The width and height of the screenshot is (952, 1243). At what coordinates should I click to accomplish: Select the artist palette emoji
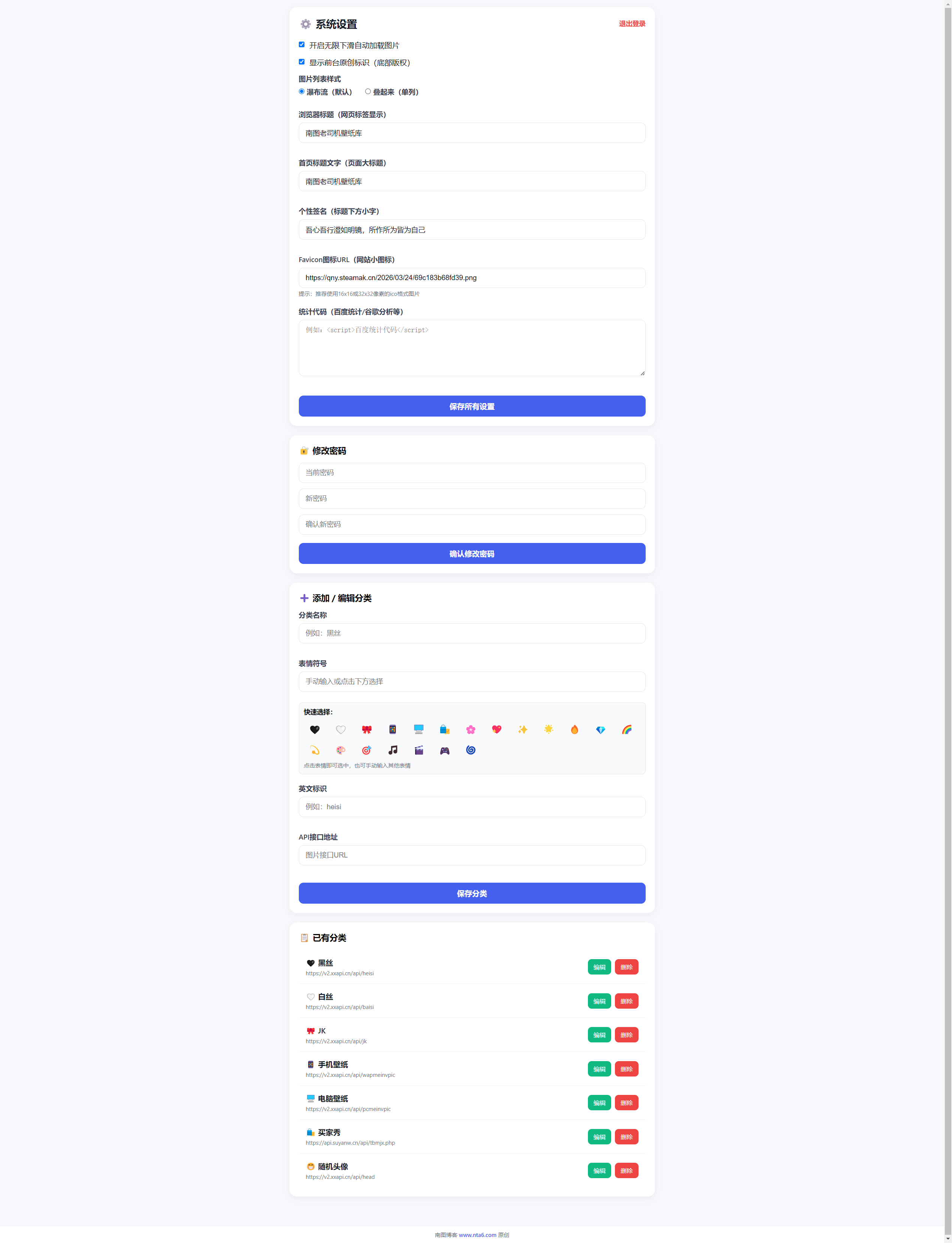(340, 750)
